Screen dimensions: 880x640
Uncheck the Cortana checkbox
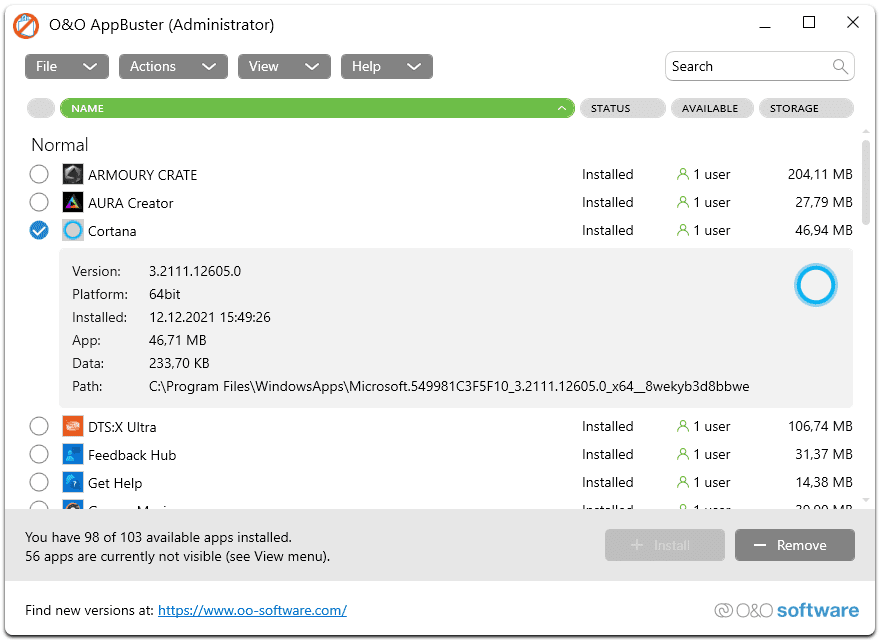coord(39,230)
